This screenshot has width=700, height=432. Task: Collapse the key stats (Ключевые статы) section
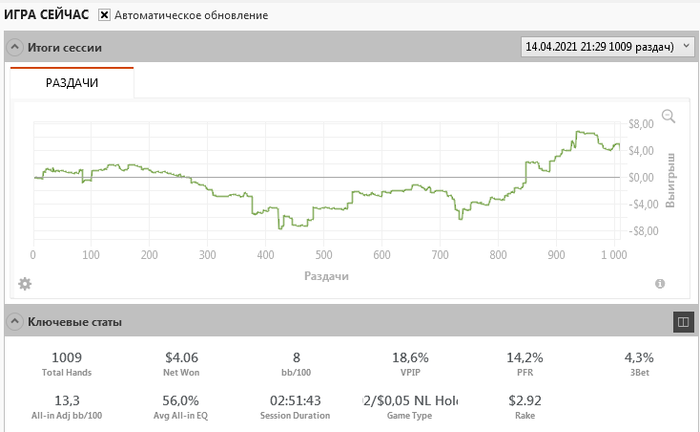click(x=15, y=322)
